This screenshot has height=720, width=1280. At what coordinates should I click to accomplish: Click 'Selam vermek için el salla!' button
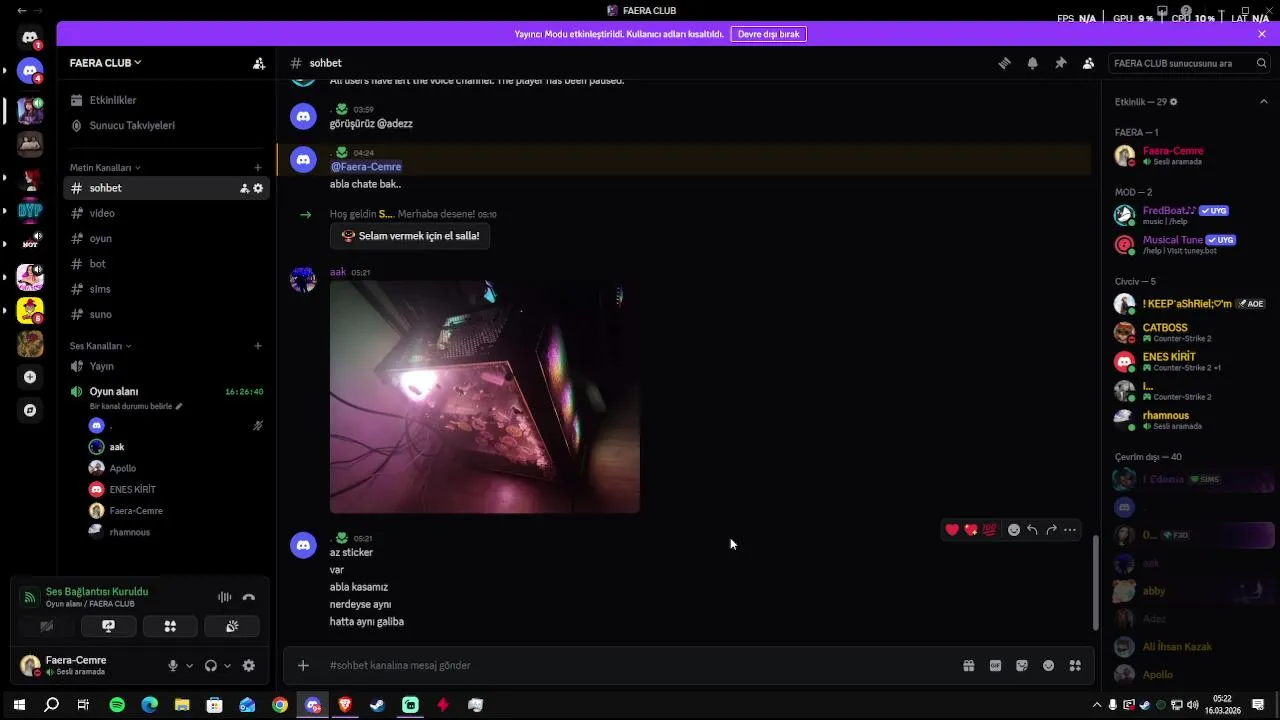coord(410,236)
